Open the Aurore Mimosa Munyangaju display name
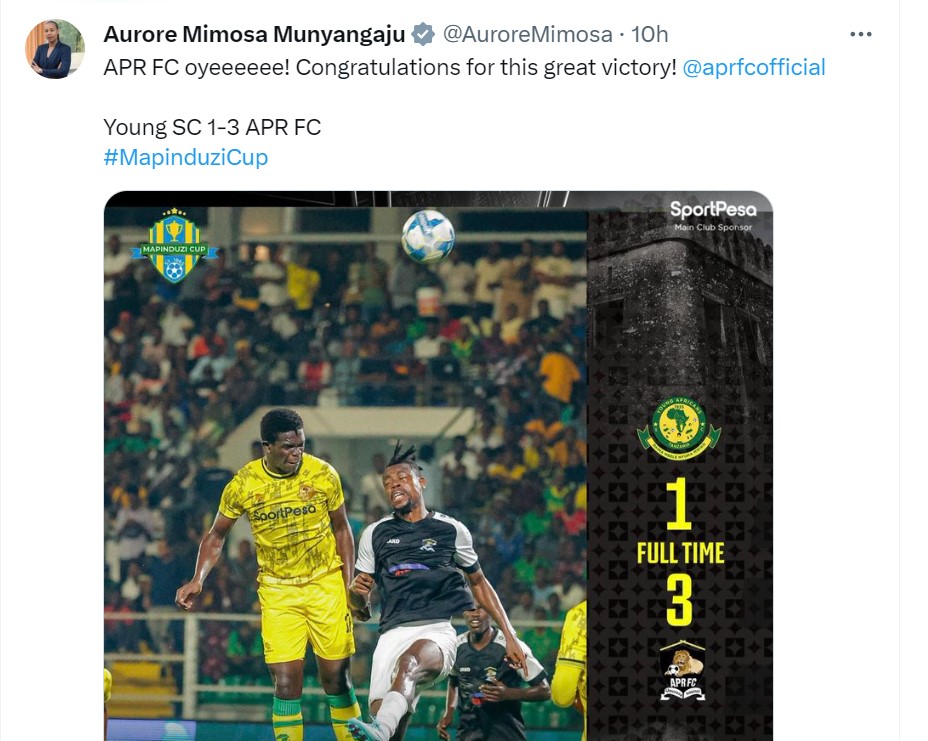Screen dimensions: 928x741 pyautogui.click(x=254, y=34)
